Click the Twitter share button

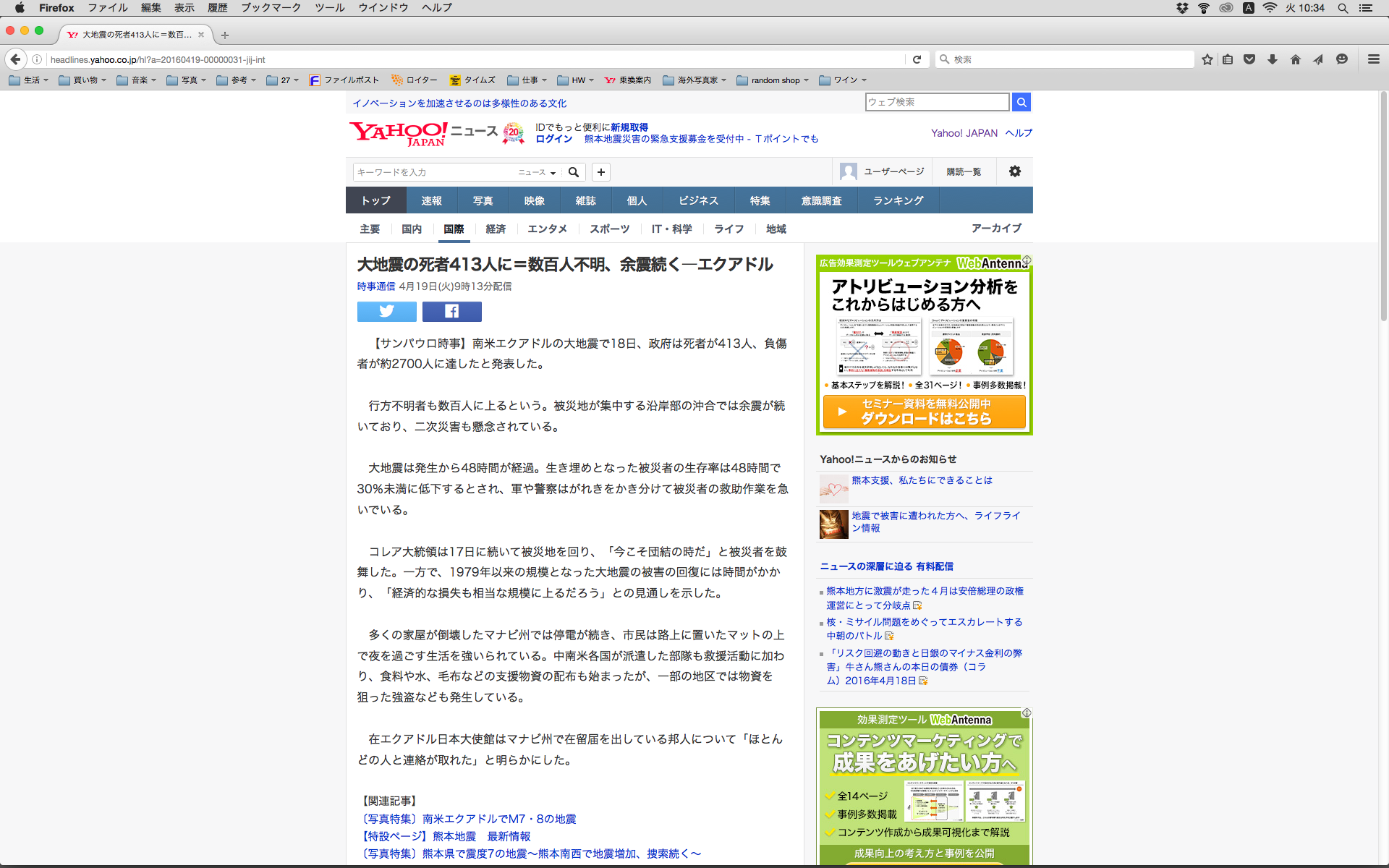(386, 311)
